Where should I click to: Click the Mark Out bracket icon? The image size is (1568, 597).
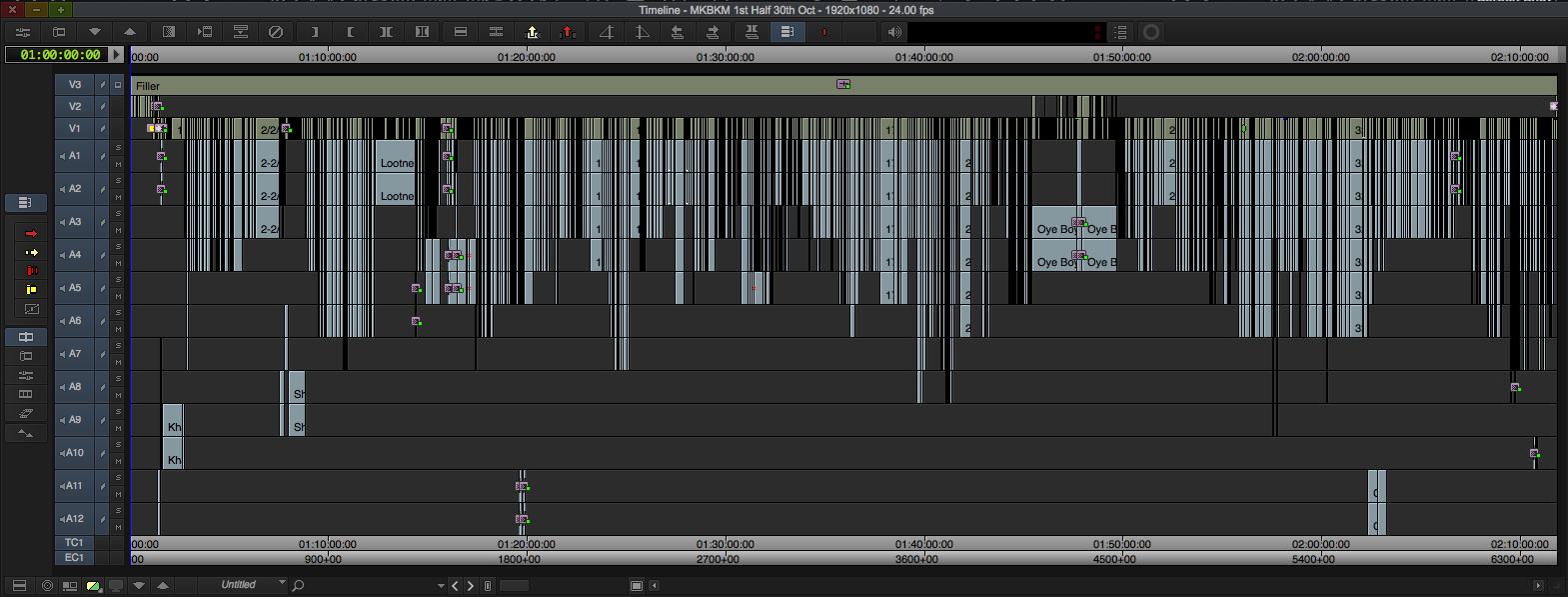(x=350, y=32)
